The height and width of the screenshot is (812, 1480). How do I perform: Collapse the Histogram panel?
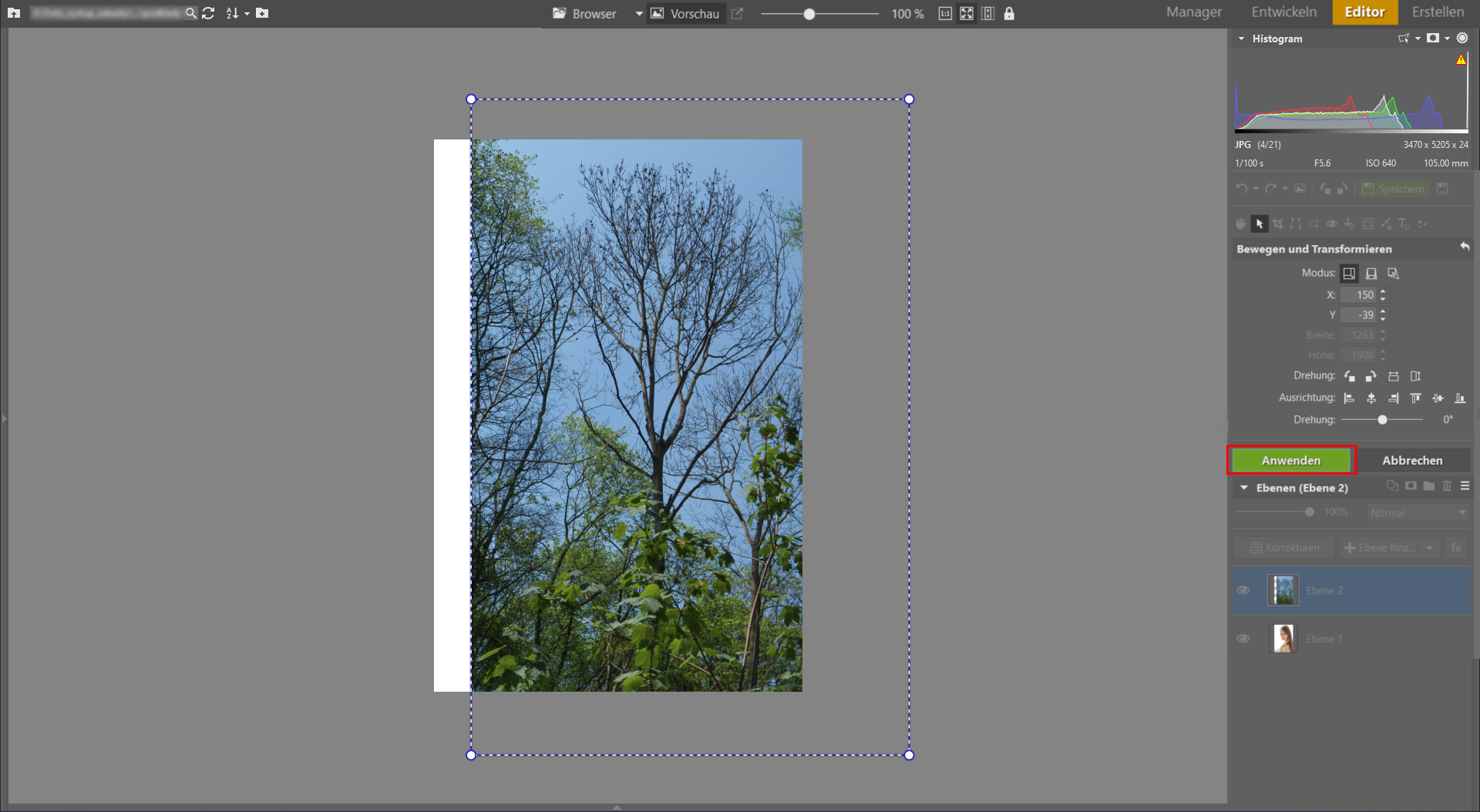click(x=1241, y=39)
